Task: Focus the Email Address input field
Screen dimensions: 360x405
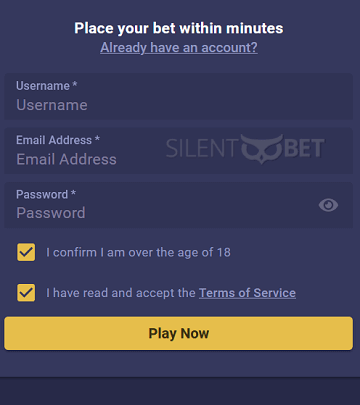Action: click(179, 151)
